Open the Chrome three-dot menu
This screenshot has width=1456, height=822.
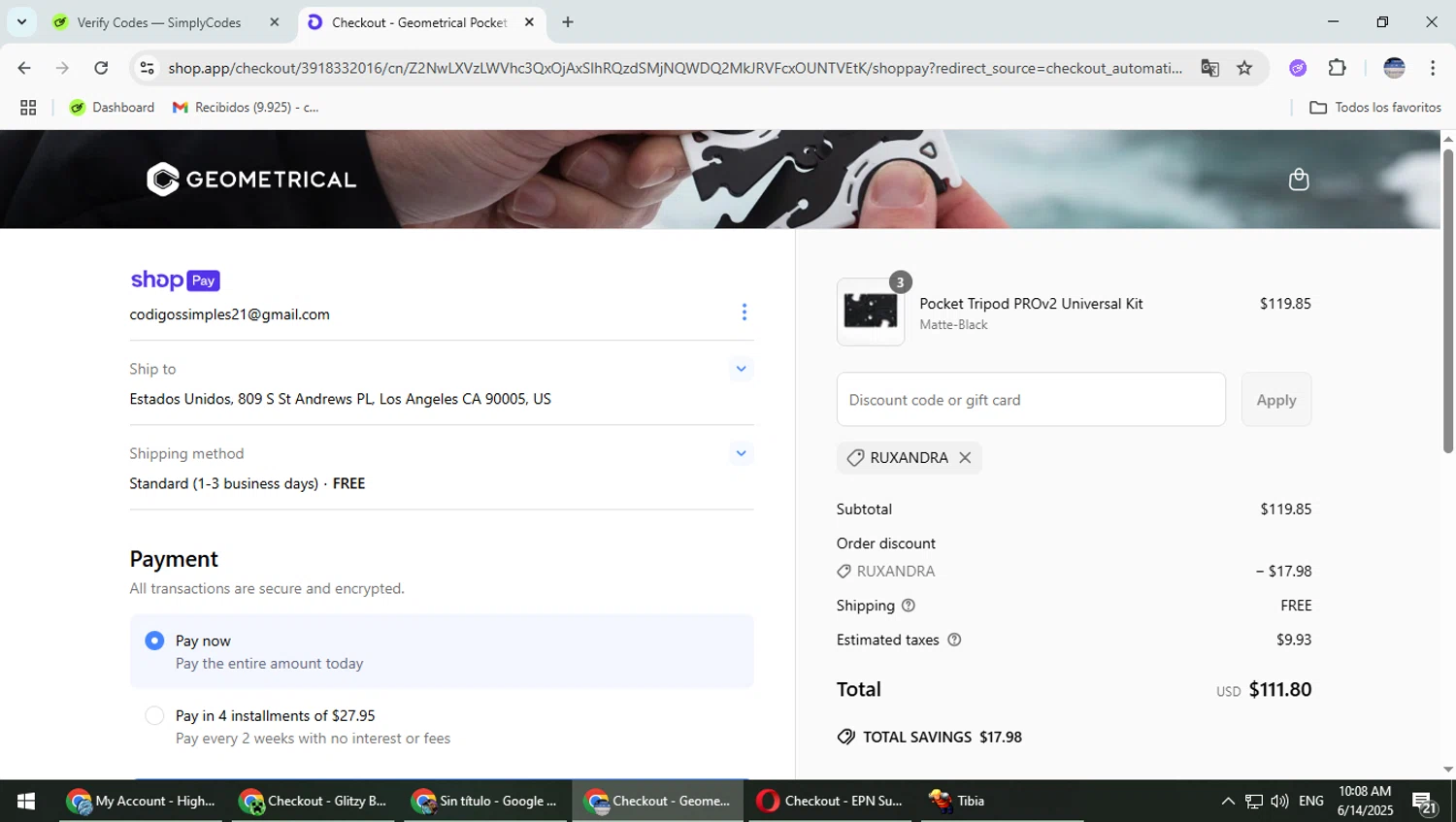(1433, 68)
